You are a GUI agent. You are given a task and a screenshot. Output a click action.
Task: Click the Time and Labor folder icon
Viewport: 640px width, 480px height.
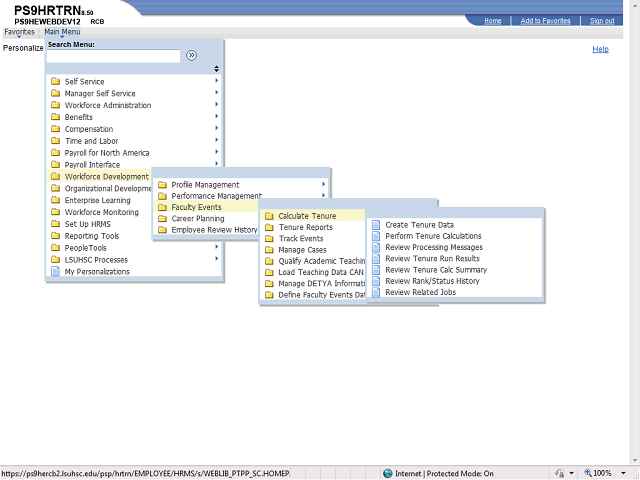point(56,140)
